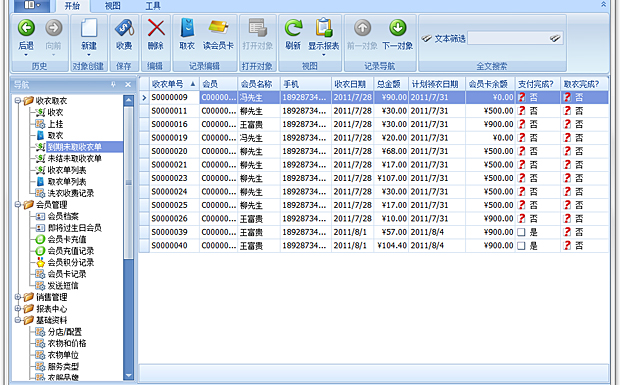Click the 取衣 blue garment icon
This screenshot has height=385, width=620.
pyautogui.click(x=187, y=28)
